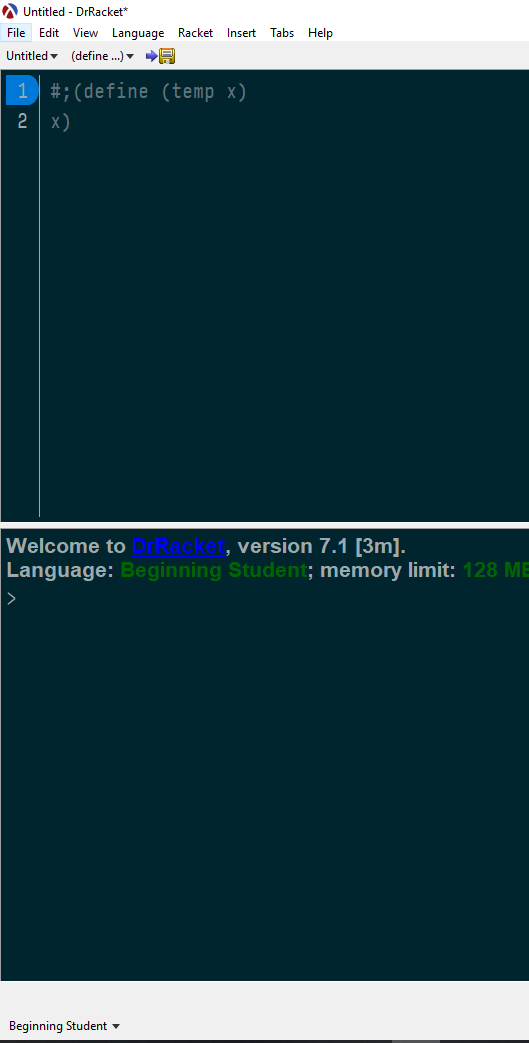Expand the (define ...) definitions dropdown
Viewport: 529px width, 1043px height.
[102, 56]
